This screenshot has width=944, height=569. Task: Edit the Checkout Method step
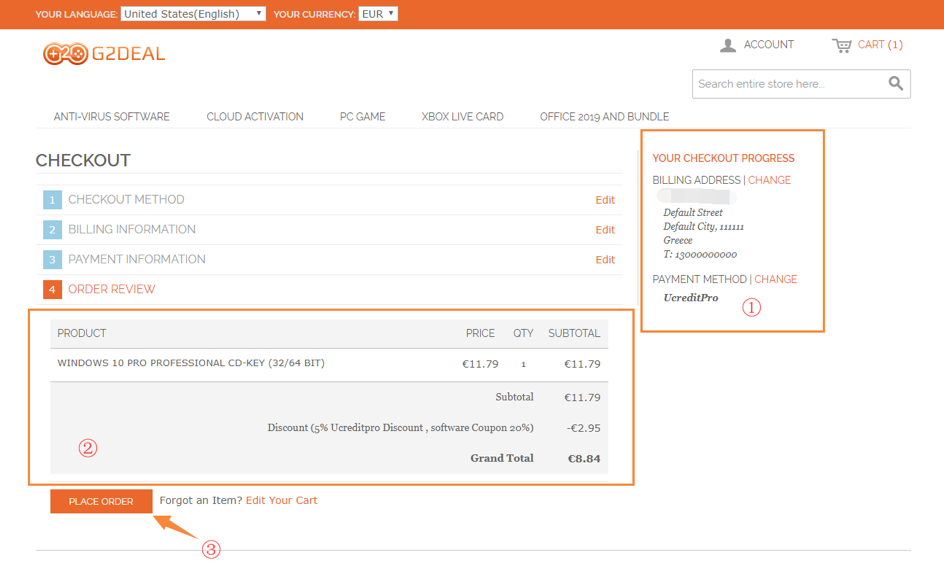(x=605, y=200)
